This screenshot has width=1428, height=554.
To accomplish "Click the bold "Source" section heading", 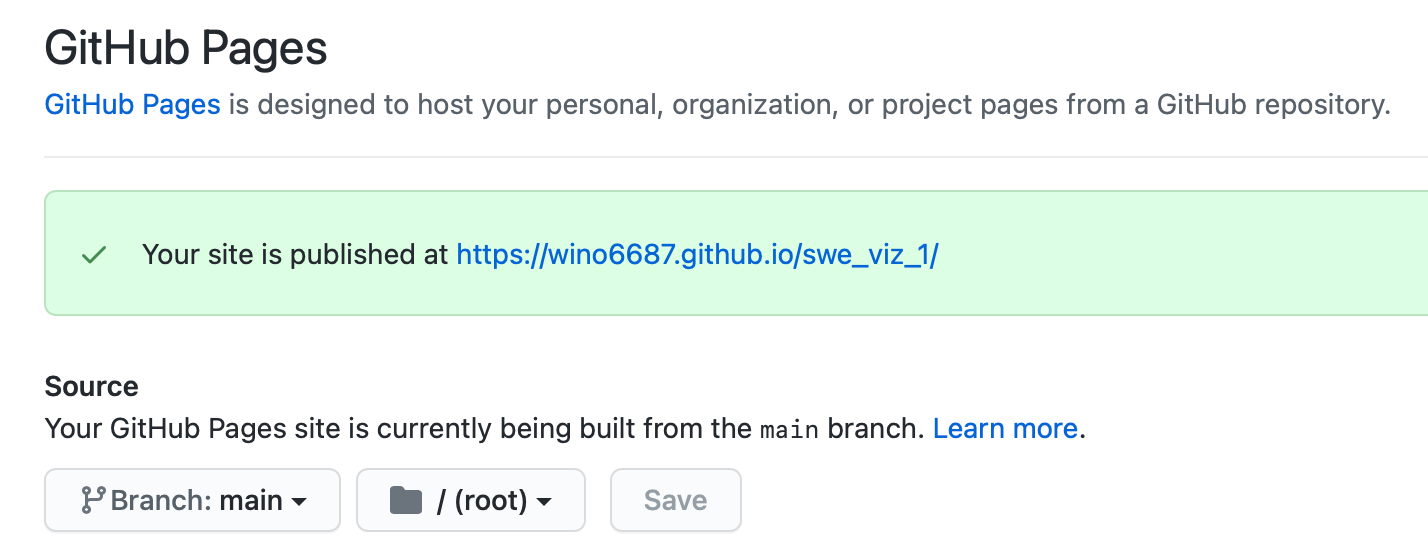I will pos(92,387).
